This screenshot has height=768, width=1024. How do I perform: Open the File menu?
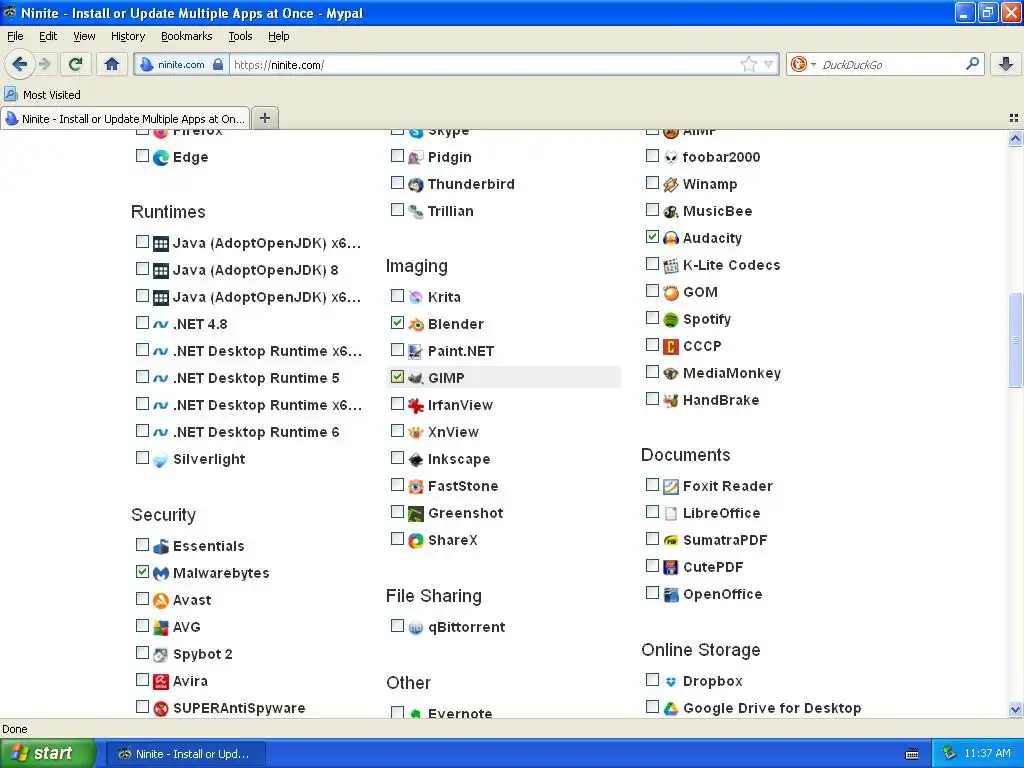(x=15, y=37)
